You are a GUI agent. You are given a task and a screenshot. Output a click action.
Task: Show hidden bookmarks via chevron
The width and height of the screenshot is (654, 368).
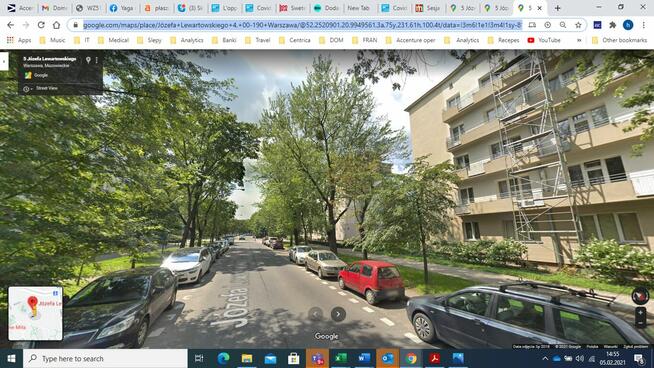point(579,40)
